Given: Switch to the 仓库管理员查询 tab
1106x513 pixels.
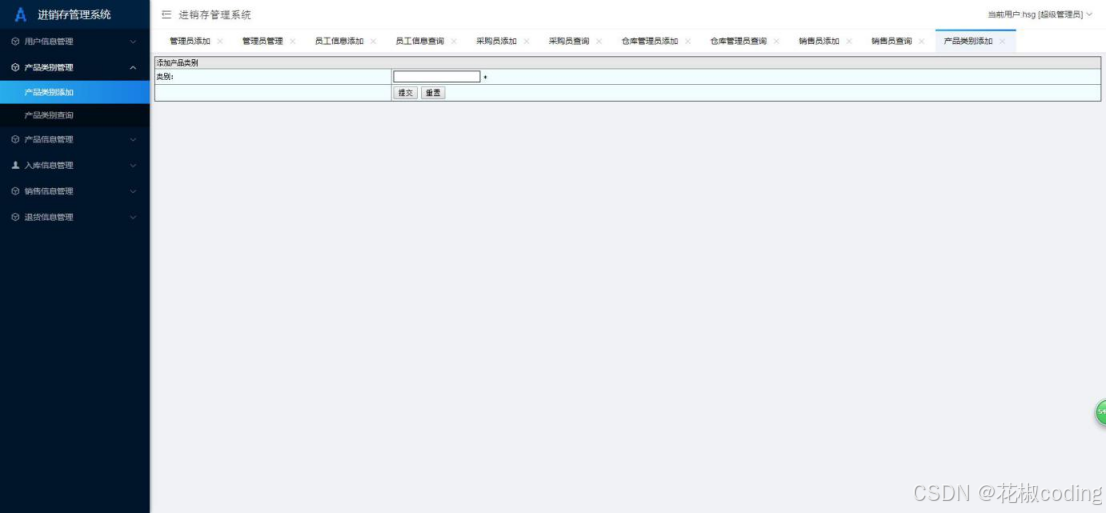Looking at the screenshot, I should point(739,41).
